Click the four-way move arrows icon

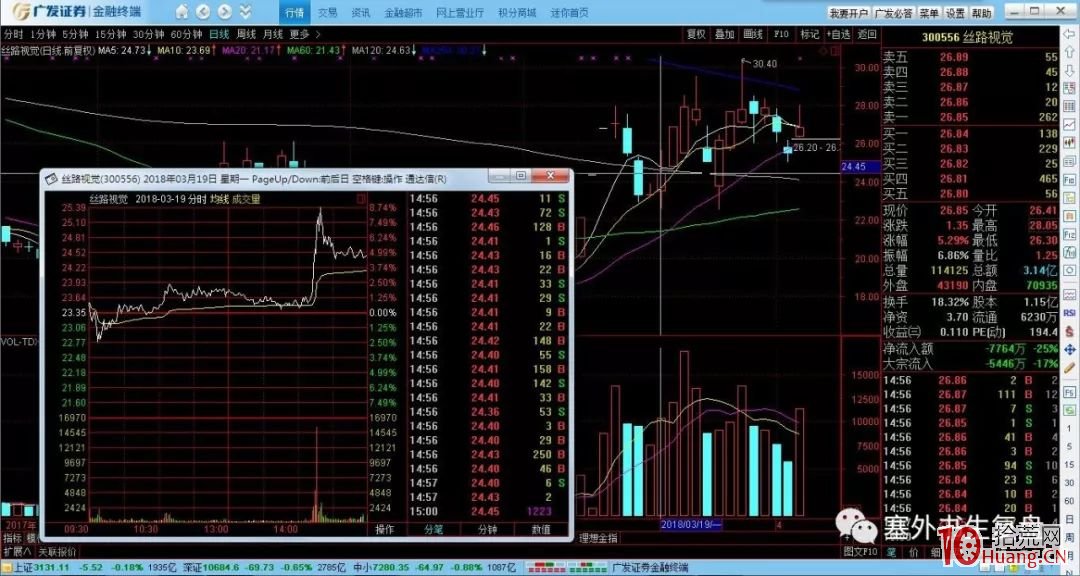[x=1070, y=349]
